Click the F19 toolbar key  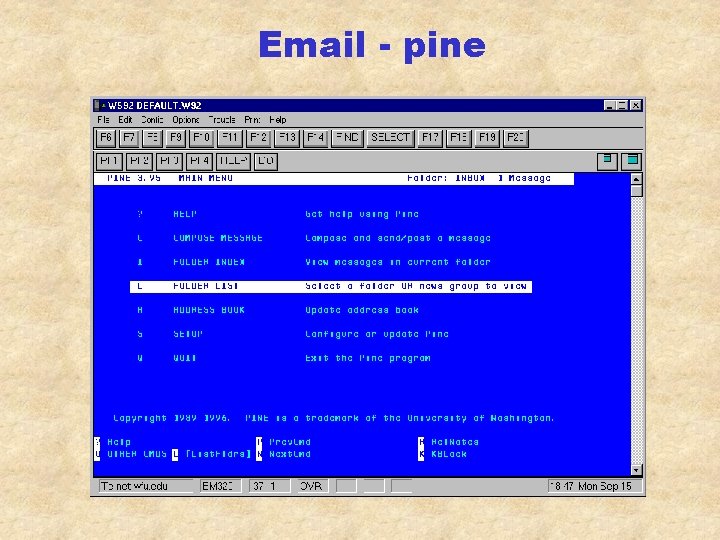point(487,138)
